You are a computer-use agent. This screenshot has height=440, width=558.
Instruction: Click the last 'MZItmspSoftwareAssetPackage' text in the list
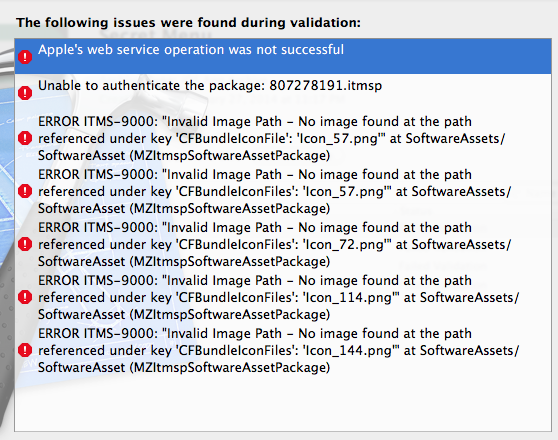pyautogui.click(x=230, y=368)
